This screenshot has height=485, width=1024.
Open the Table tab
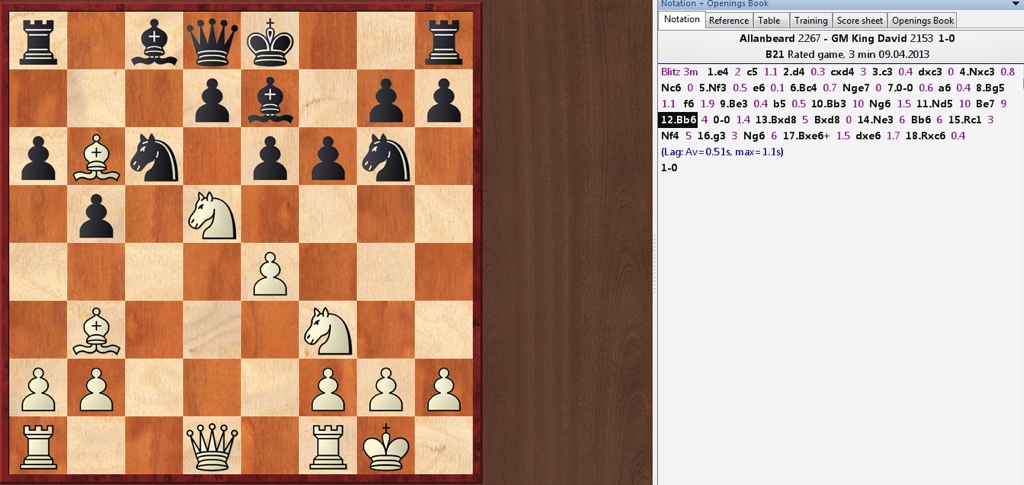(769, 20)
